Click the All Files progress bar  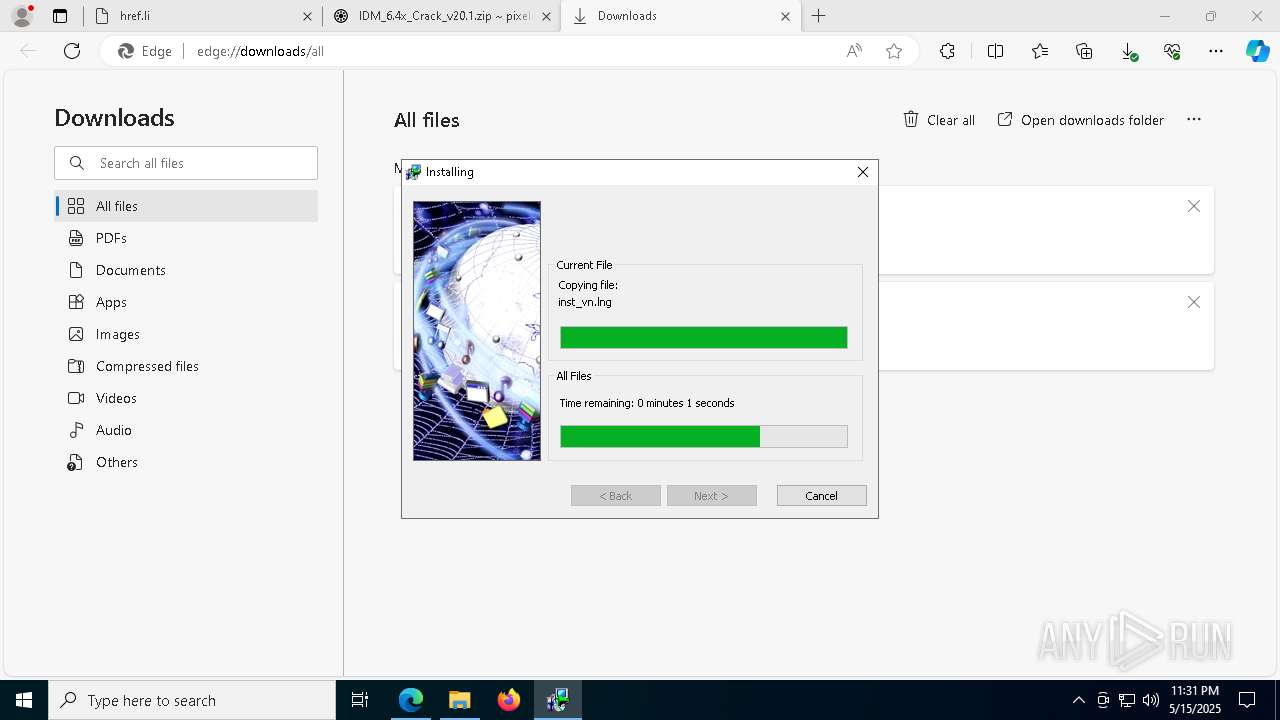(703, 436)
